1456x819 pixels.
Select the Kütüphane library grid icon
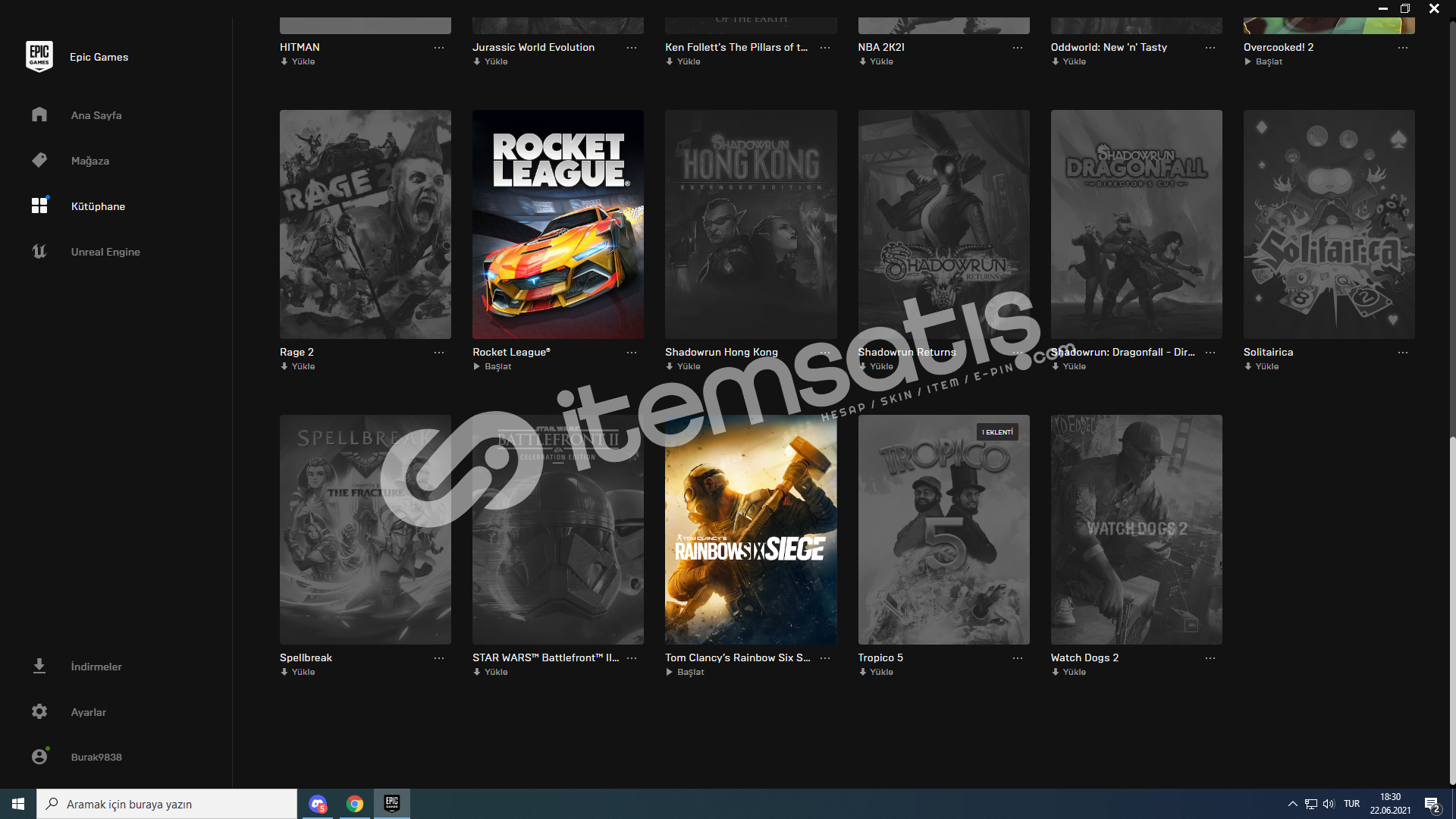click(x=39, y=206)
